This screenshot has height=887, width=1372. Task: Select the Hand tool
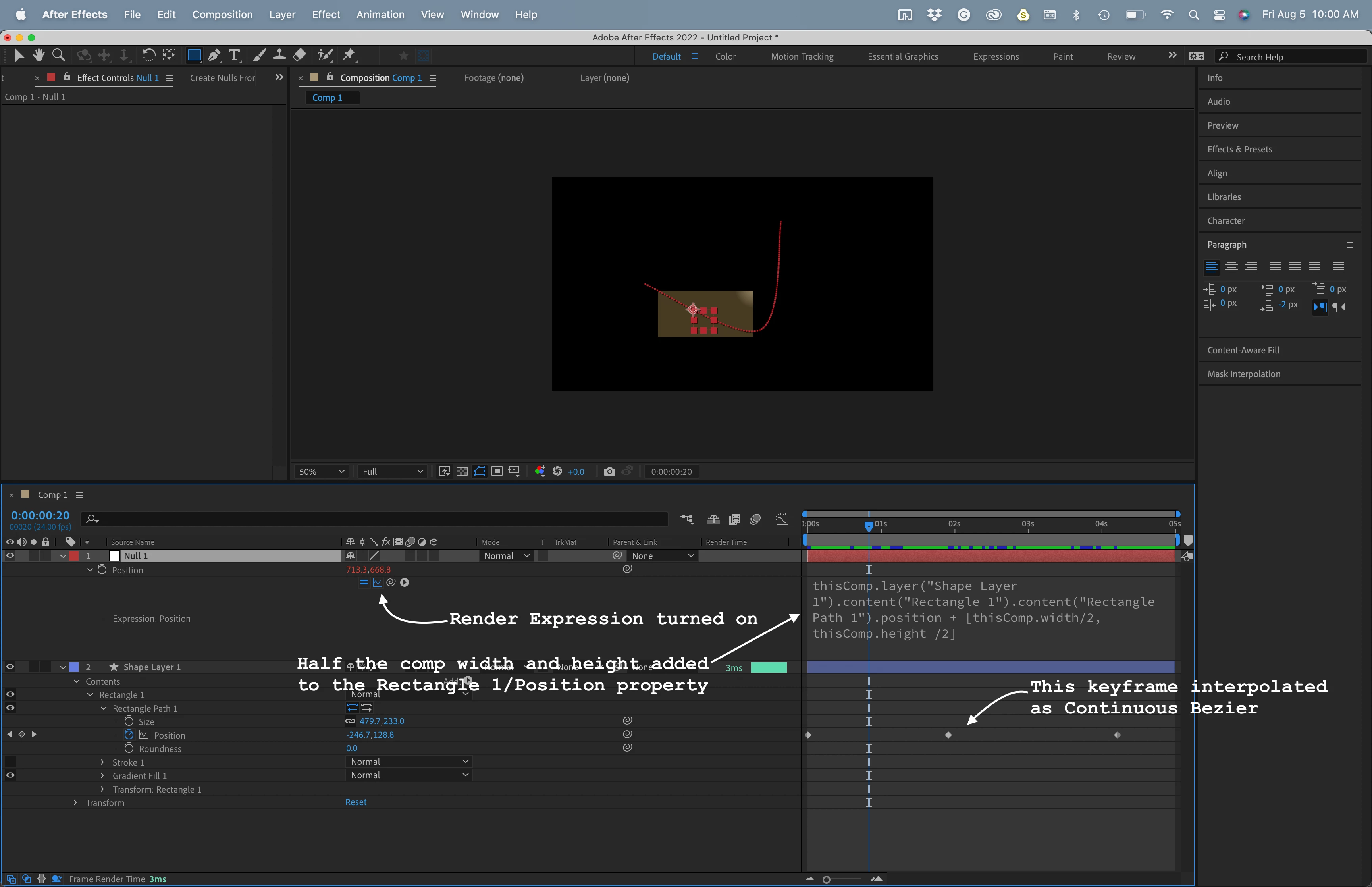[39, 55]
